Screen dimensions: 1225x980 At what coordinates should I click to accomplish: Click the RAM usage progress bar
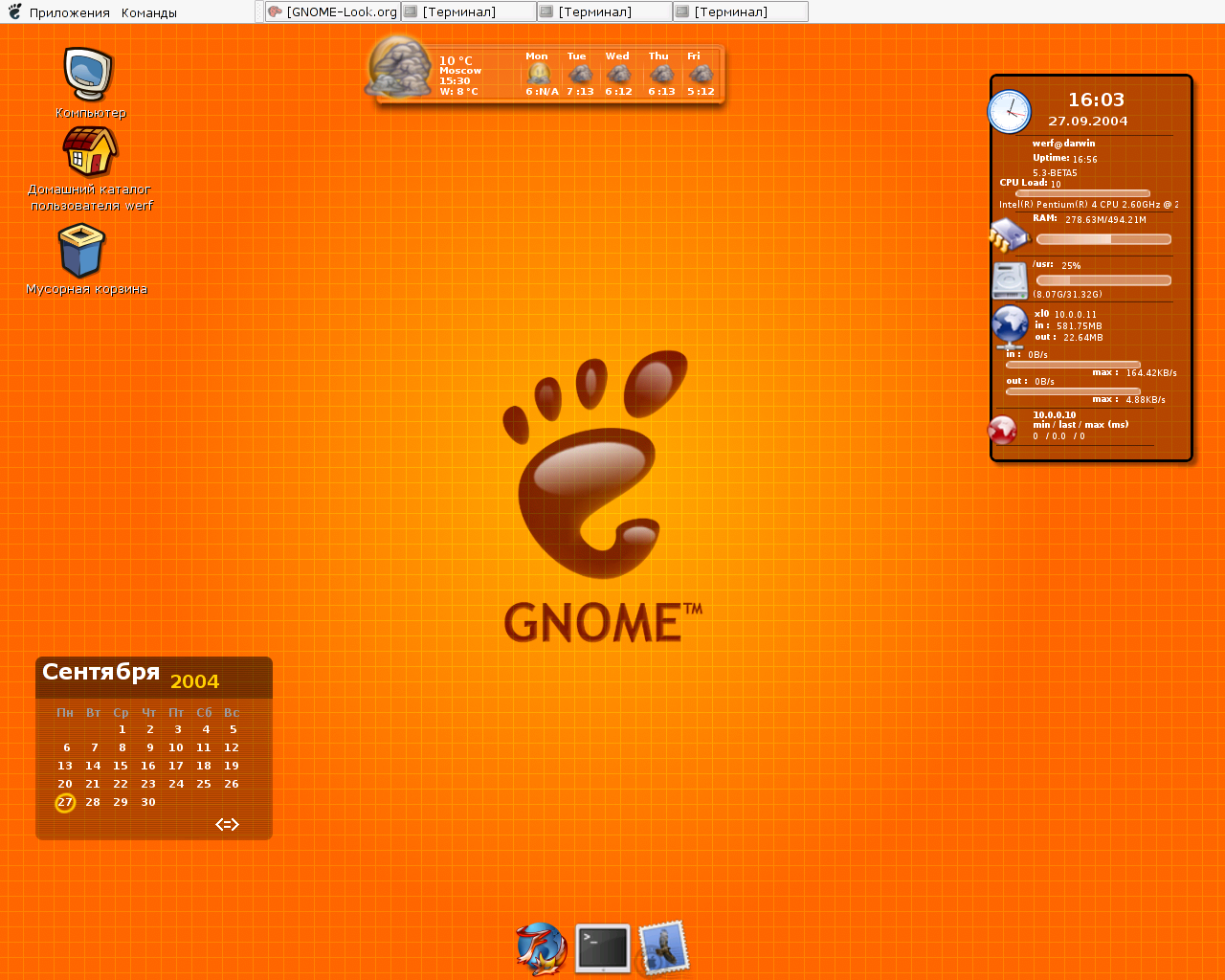tap(1103, 239)
